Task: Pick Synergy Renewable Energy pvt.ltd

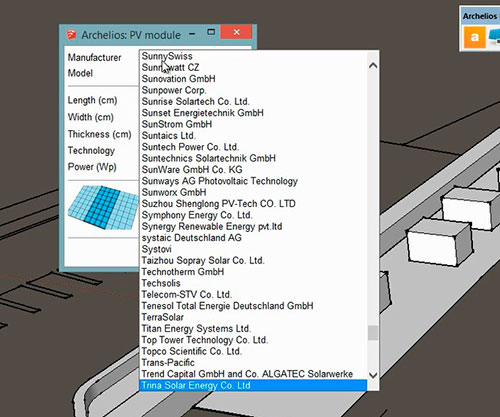Action: (253, 226)
